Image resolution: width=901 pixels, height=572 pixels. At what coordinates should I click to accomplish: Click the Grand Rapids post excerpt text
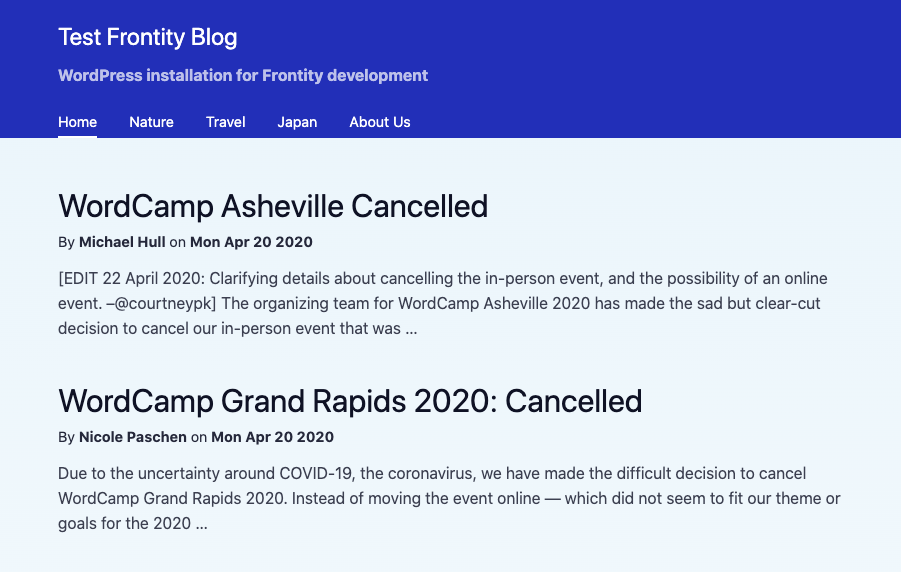(x=449, y=498)
